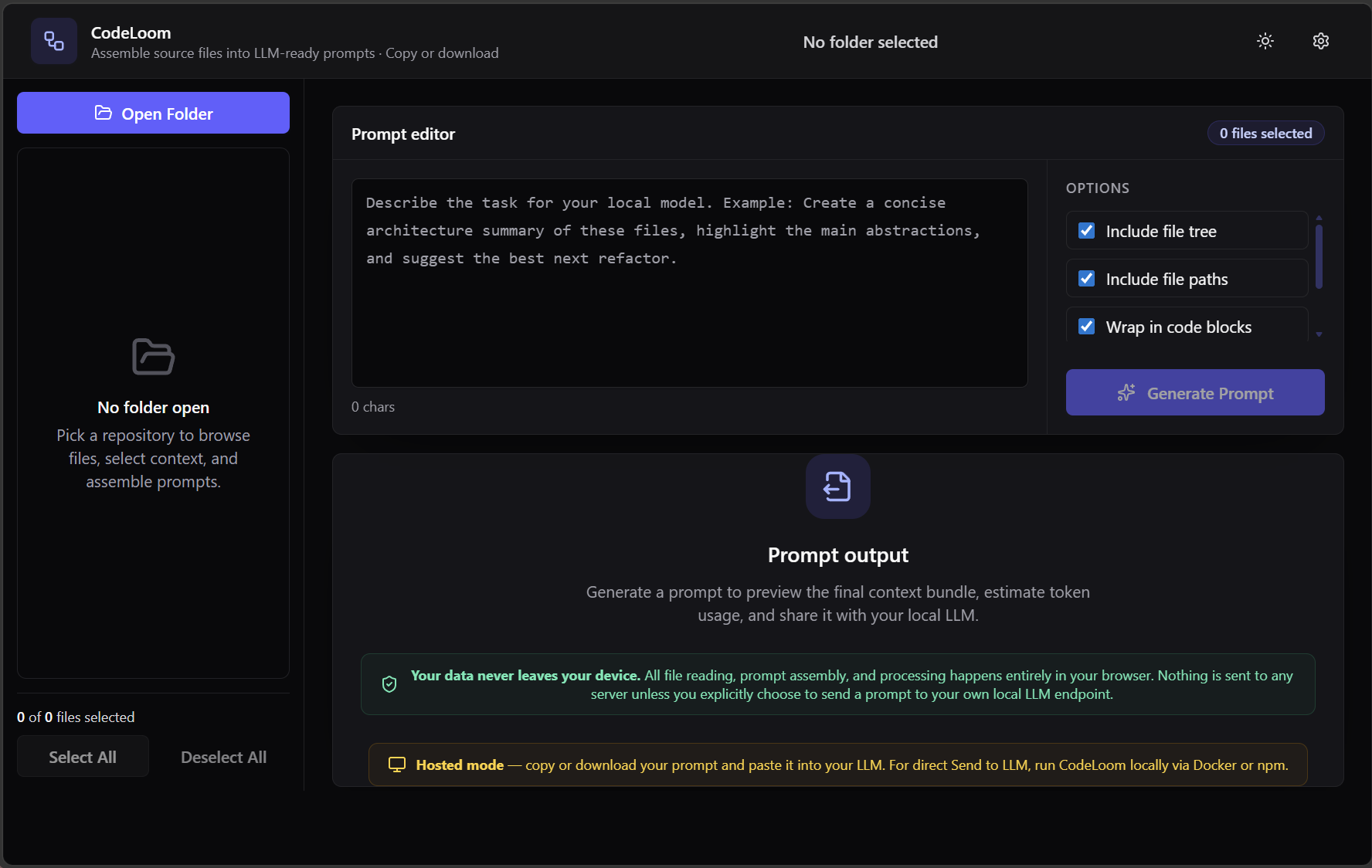
Task: Click the Prompt output document icon
Action: [837, 487]
